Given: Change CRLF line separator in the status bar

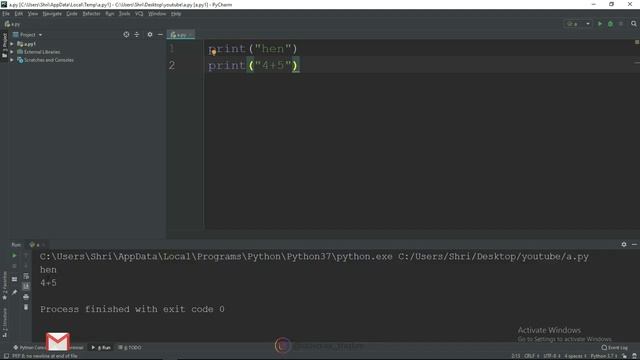Looking at the screenshot, I should point(531,356).
